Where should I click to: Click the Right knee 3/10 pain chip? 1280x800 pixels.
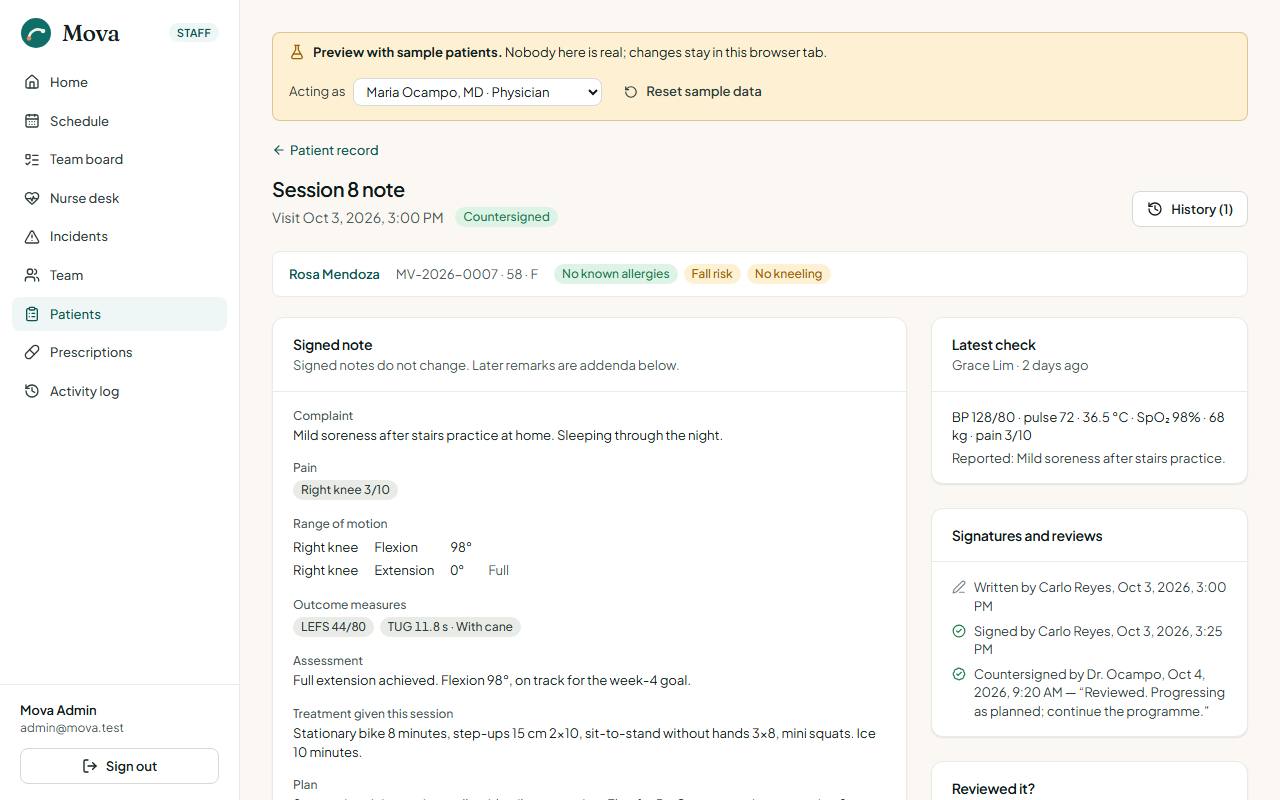345,490
